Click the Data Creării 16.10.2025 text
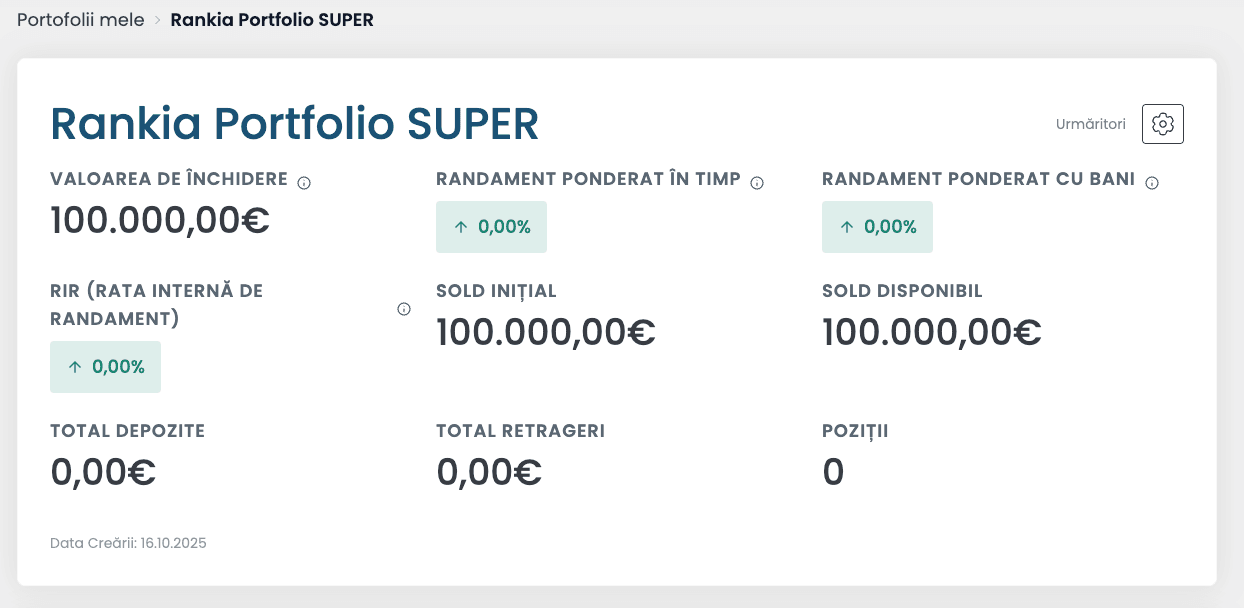 click(128, 543)
